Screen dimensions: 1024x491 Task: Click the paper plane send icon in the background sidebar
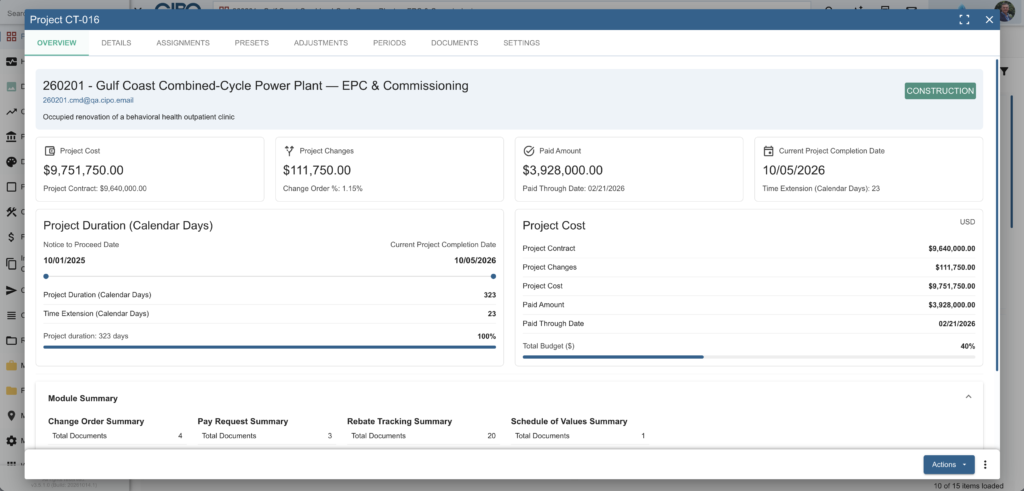(11, 291)
